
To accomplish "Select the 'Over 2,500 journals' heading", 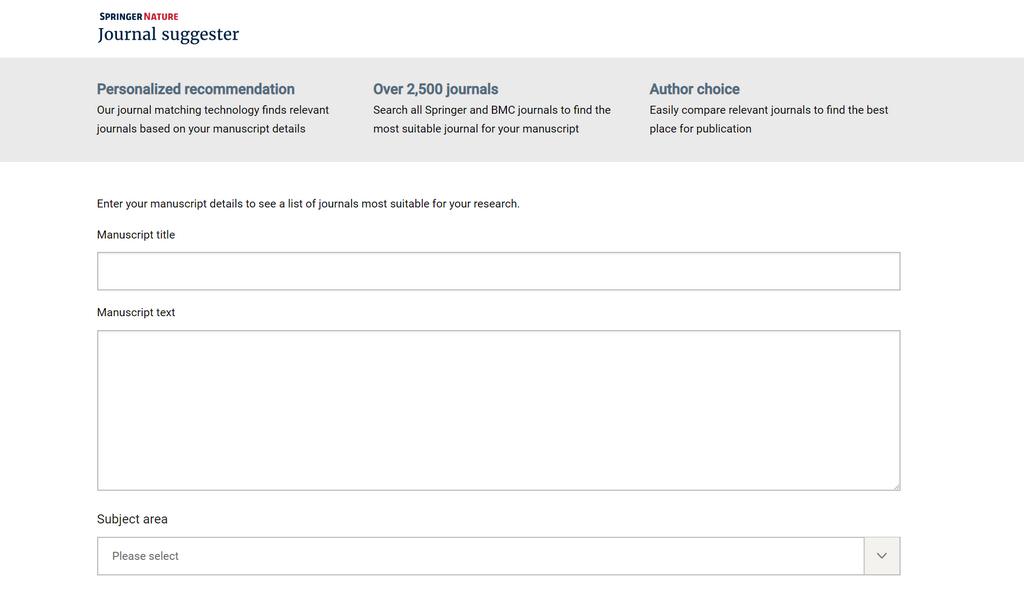I will click(435, 89).
